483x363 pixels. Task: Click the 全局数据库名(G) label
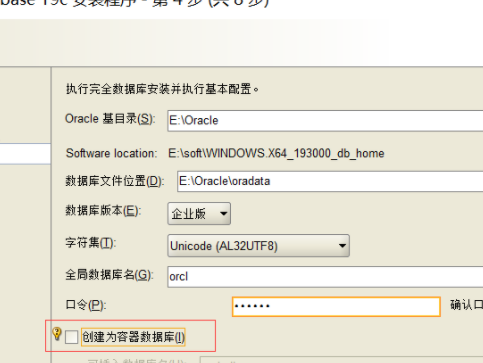(x=109, y=275)
